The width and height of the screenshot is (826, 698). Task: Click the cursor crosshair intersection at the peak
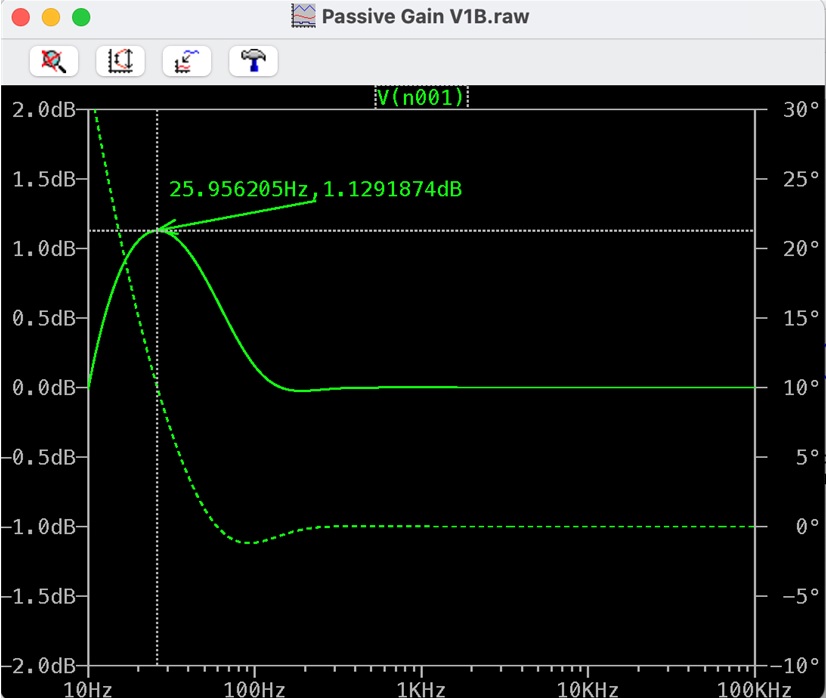click(157, 230)
